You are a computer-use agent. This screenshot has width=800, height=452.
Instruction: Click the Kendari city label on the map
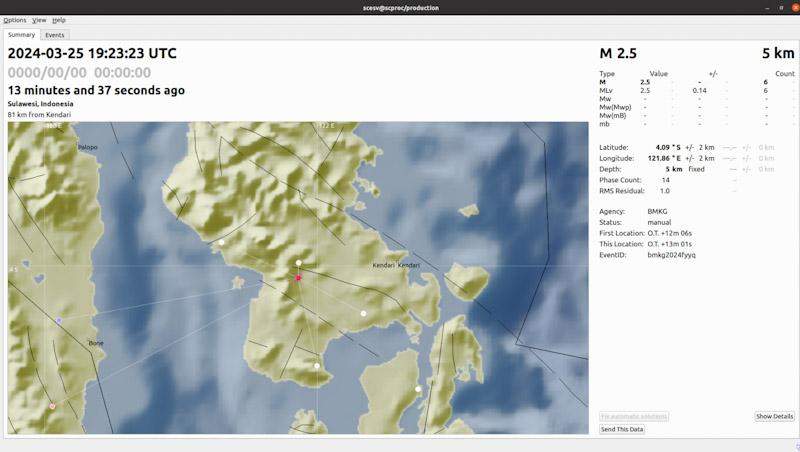[x=385, y=265]
